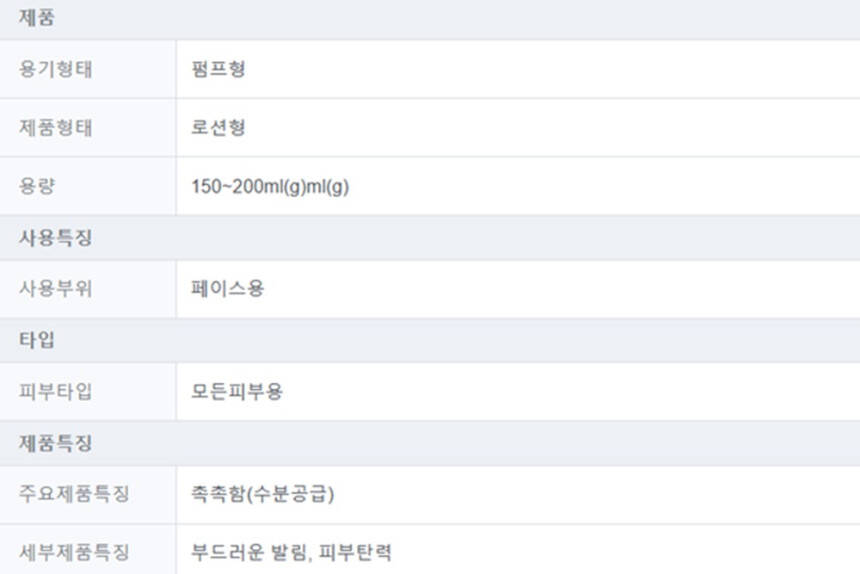
Task: Click the 로션형 value text
Action: [218, 128]
